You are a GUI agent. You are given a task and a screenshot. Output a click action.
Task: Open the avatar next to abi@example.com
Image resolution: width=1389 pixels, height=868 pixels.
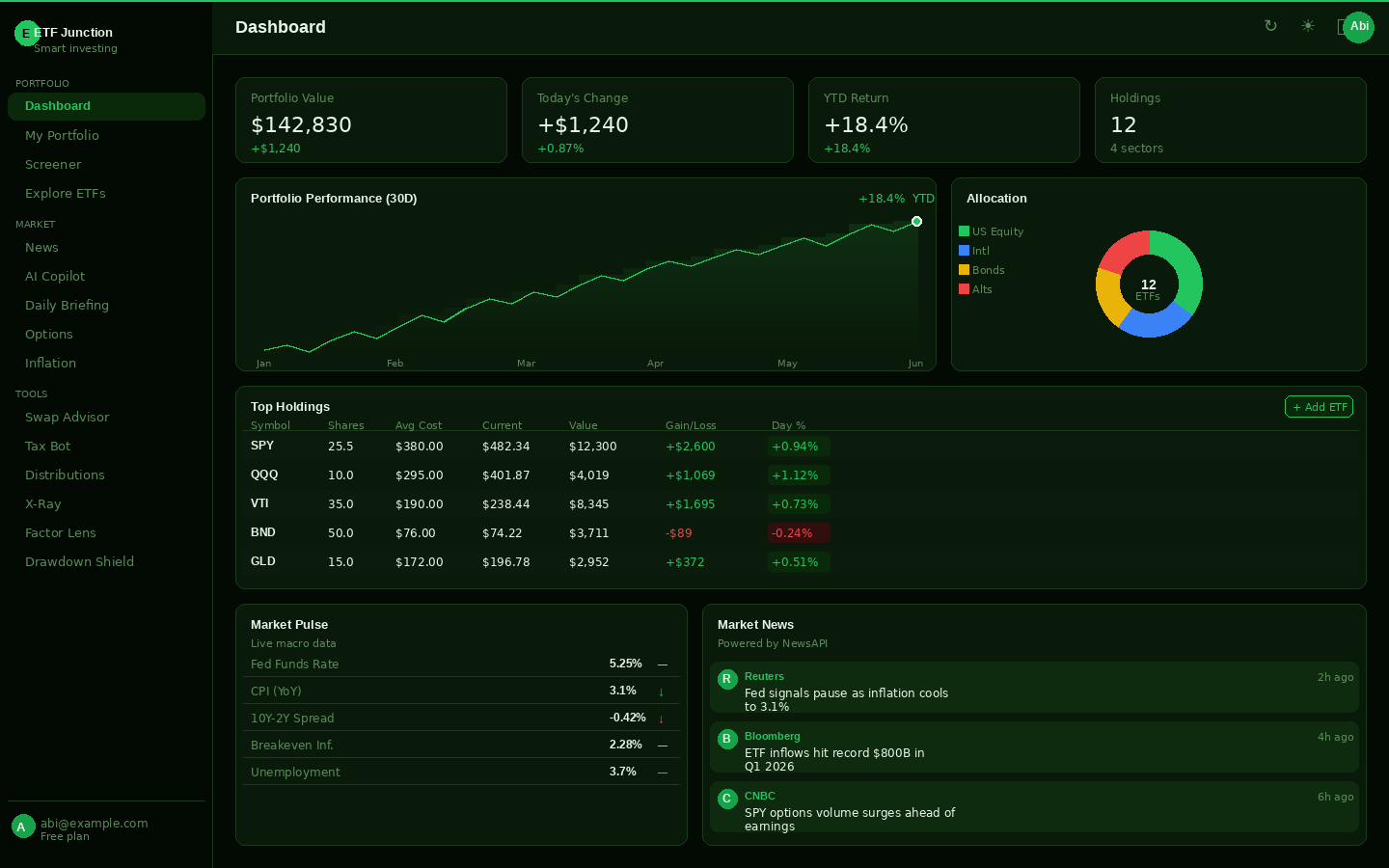(21, 826)
